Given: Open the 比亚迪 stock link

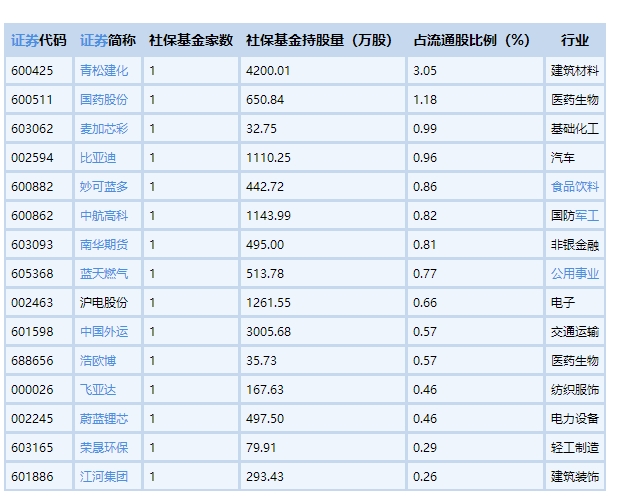Looking at the screenshot, I should pyautogui.click(x=98, y=158).
